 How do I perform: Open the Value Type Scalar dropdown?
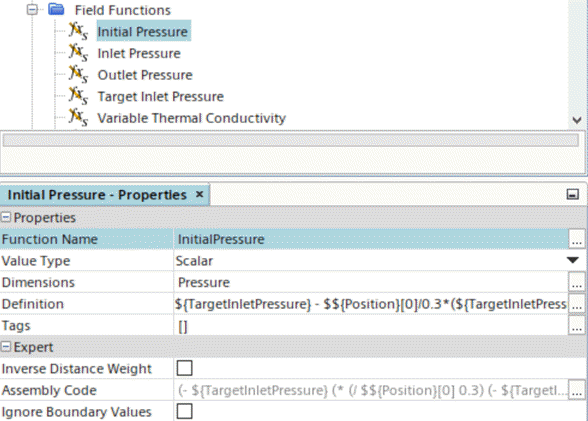(x=573, y=260)
